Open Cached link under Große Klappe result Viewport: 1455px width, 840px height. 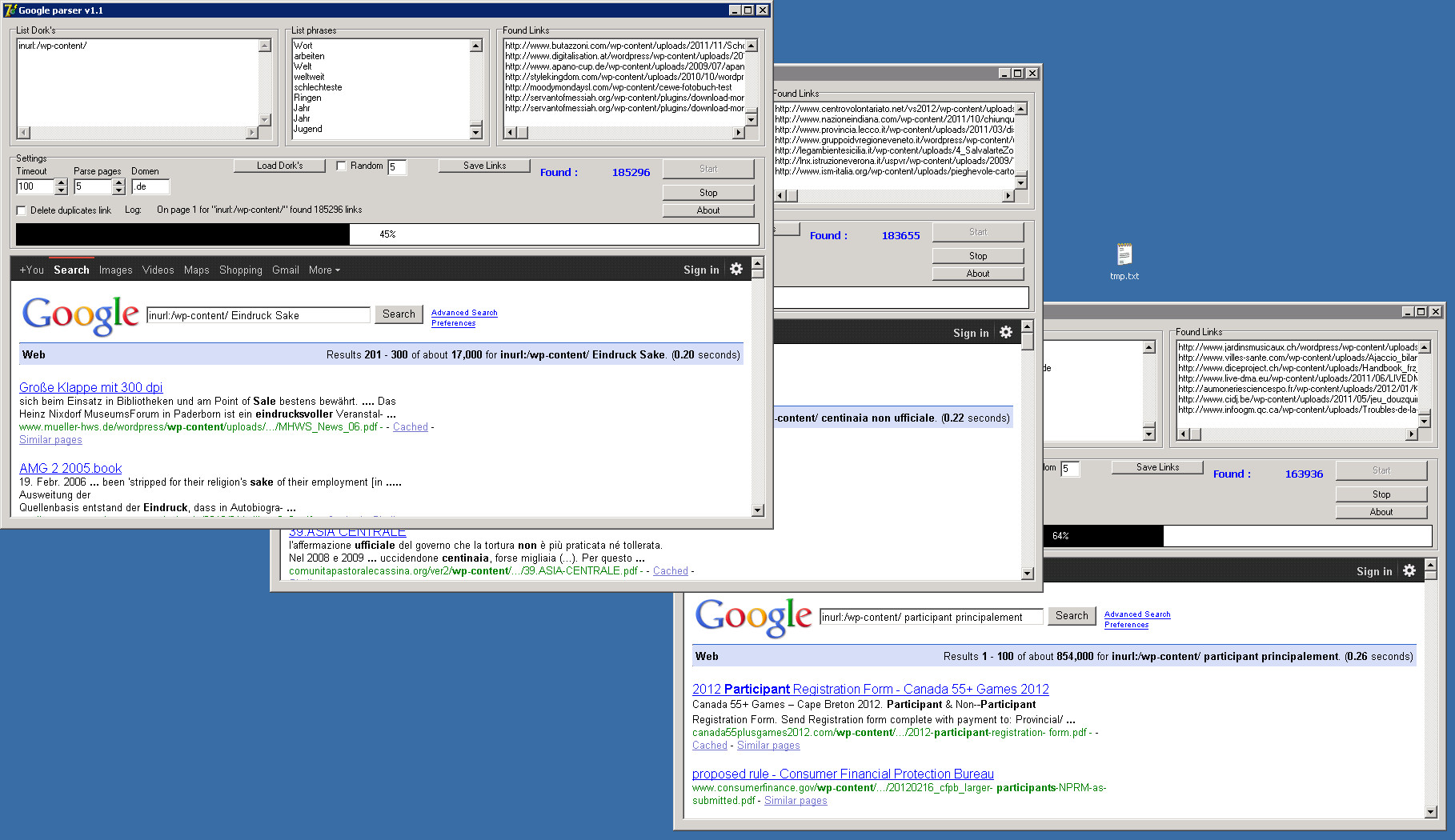coord(411,427)
